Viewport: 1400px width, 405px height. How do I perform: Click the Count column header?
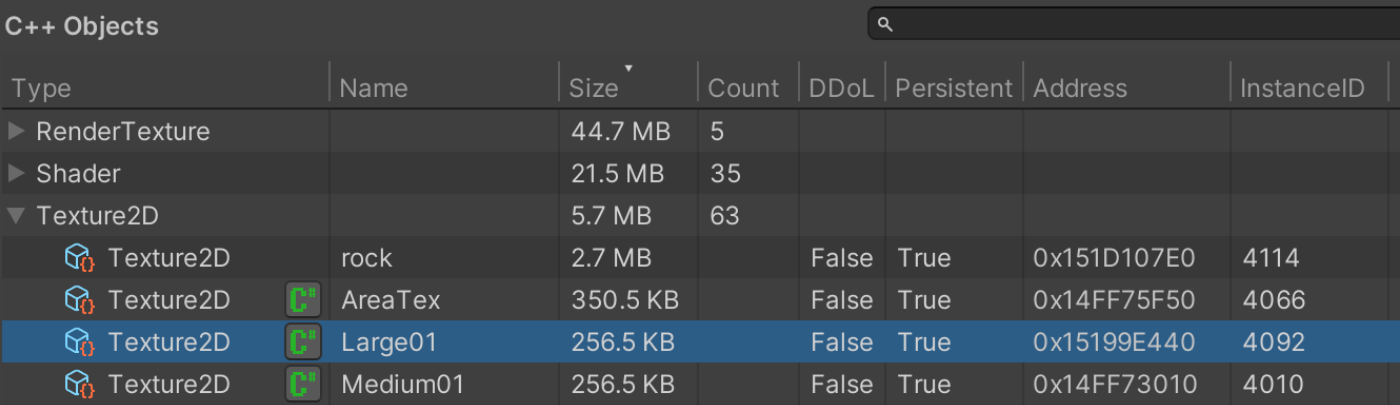[743, 88]
